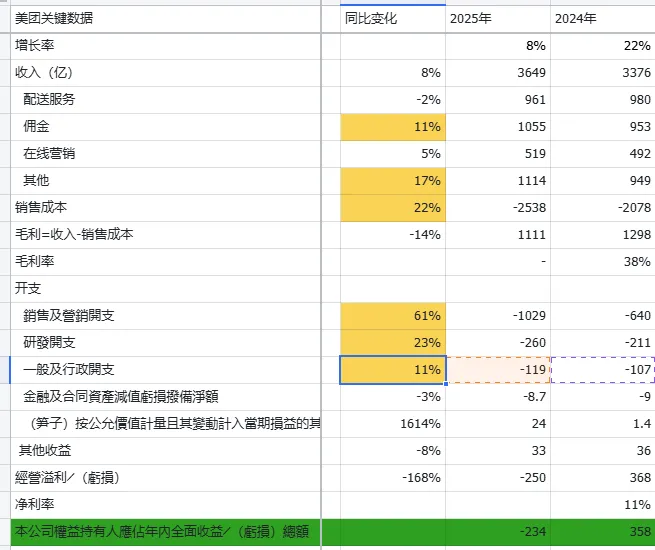
Task: Click the highlighted 23% cell for 研發開支
Action: pos(393,343)
